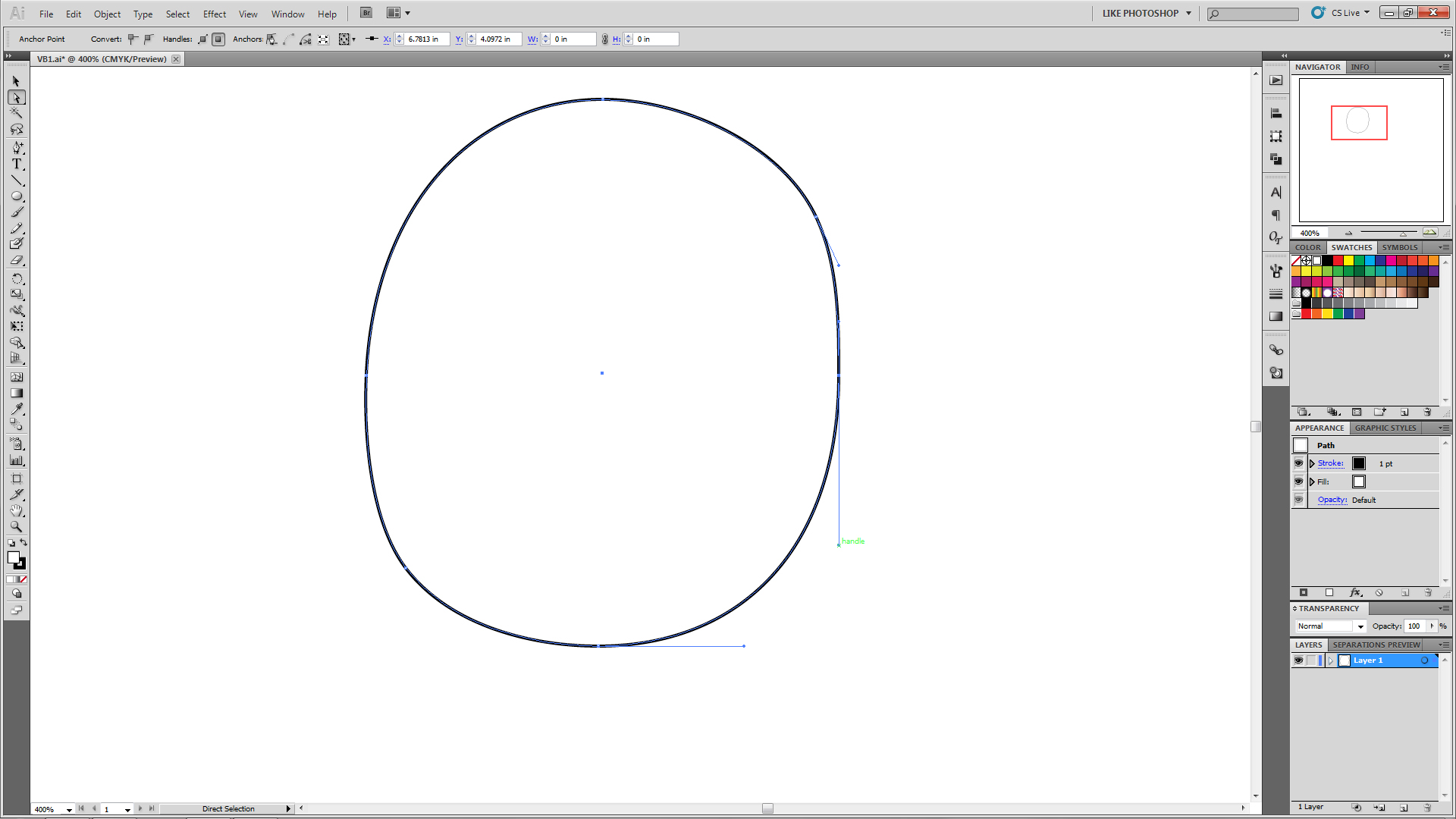Select the Pen tool
The height and width of the screenshot is (819, 1456).
point(17,147)
